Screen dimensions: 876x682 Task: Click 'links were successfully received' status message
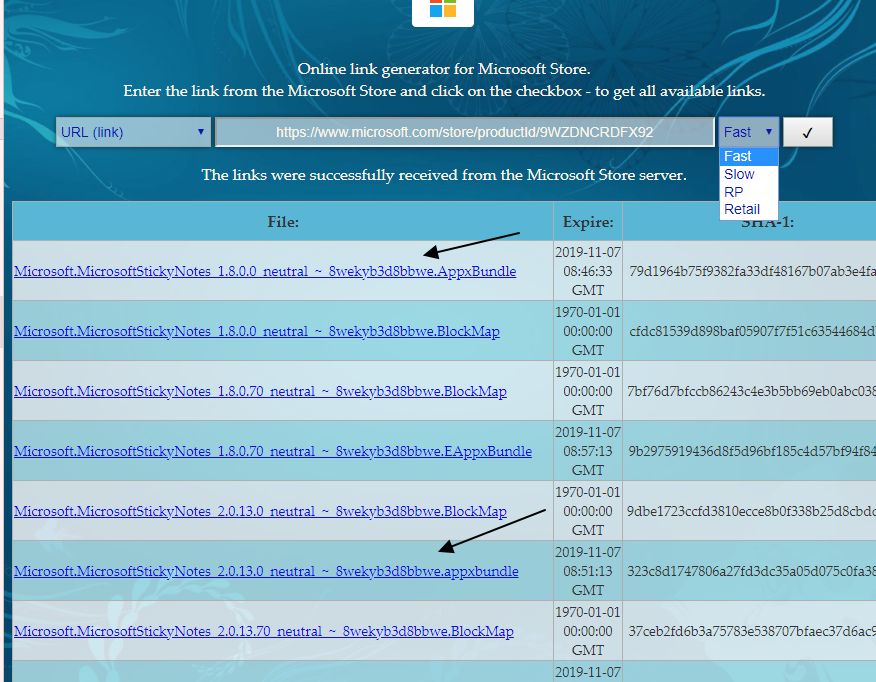(x=444, y=175)
